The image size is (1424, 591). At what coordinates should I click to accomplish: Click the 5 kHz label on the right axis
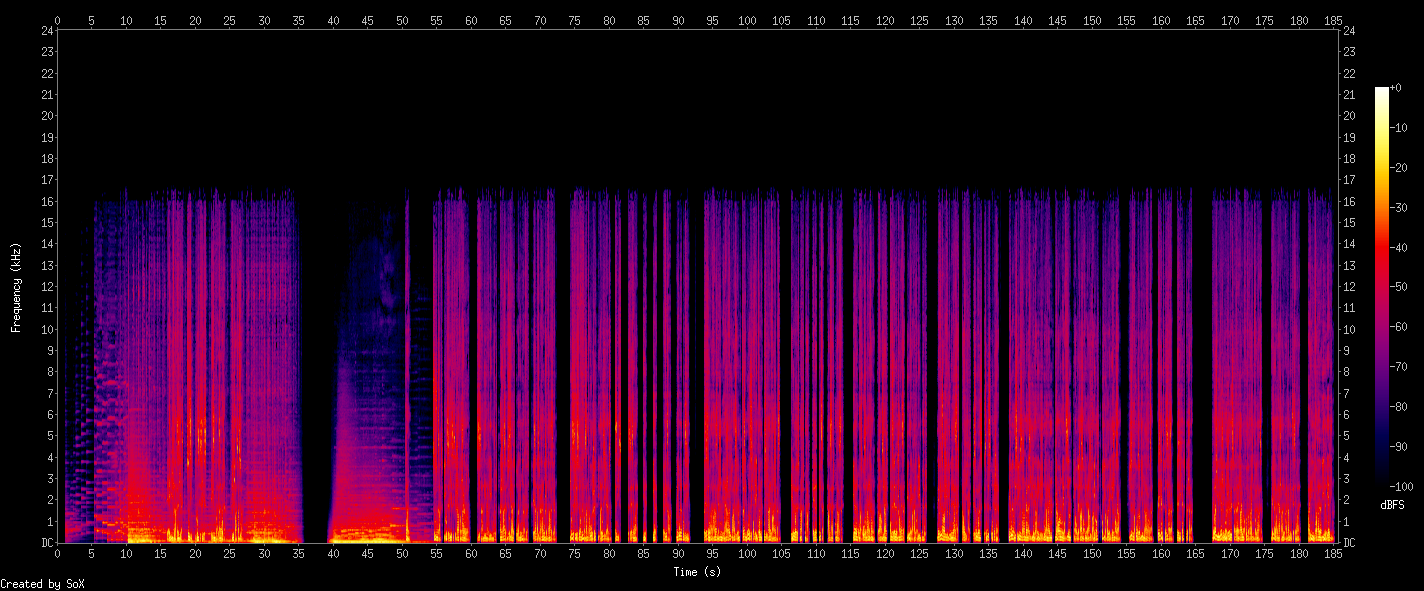(x=1348, y=436)
